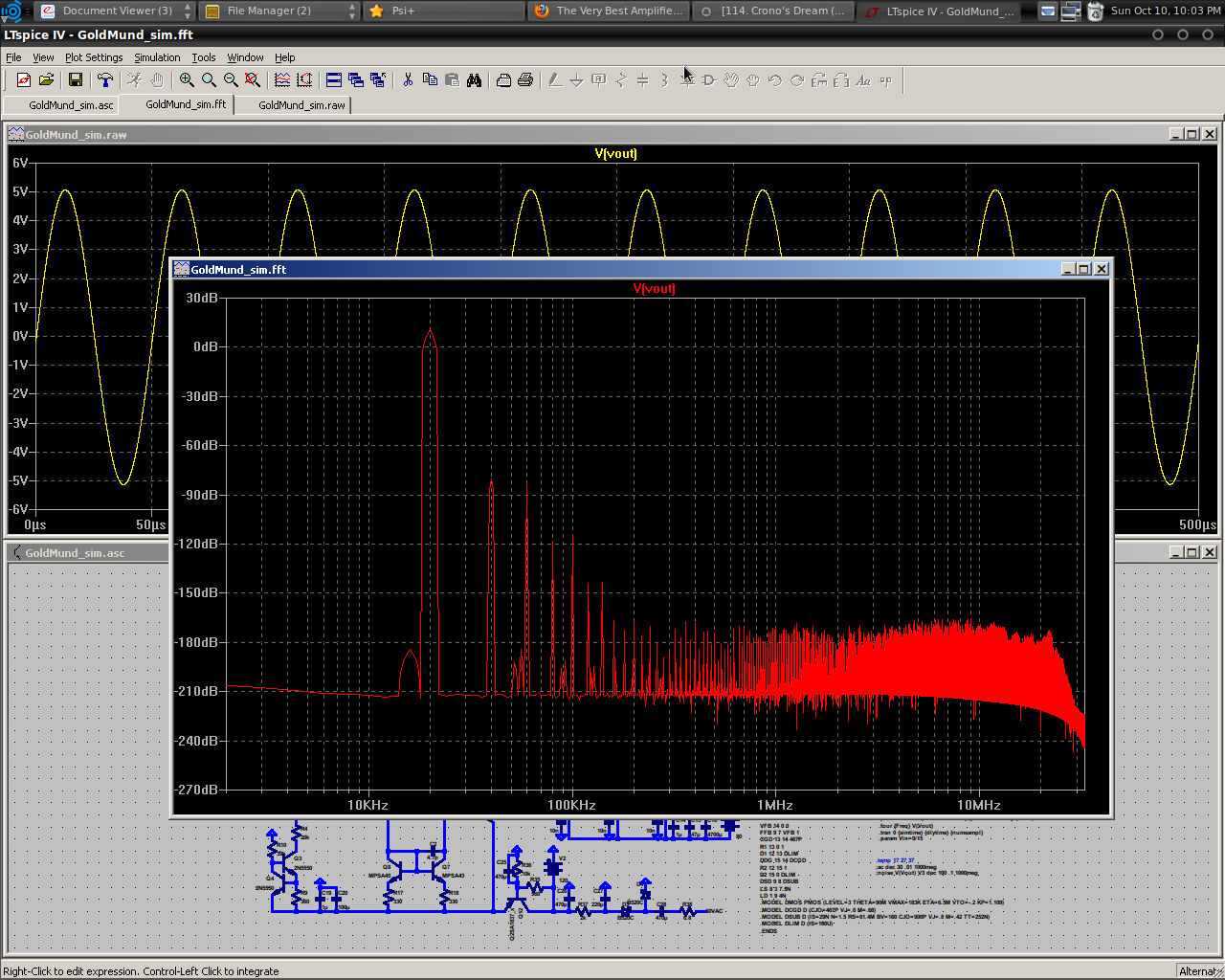Open the Tools menu
1225x980 pixels.
[204, 57]
